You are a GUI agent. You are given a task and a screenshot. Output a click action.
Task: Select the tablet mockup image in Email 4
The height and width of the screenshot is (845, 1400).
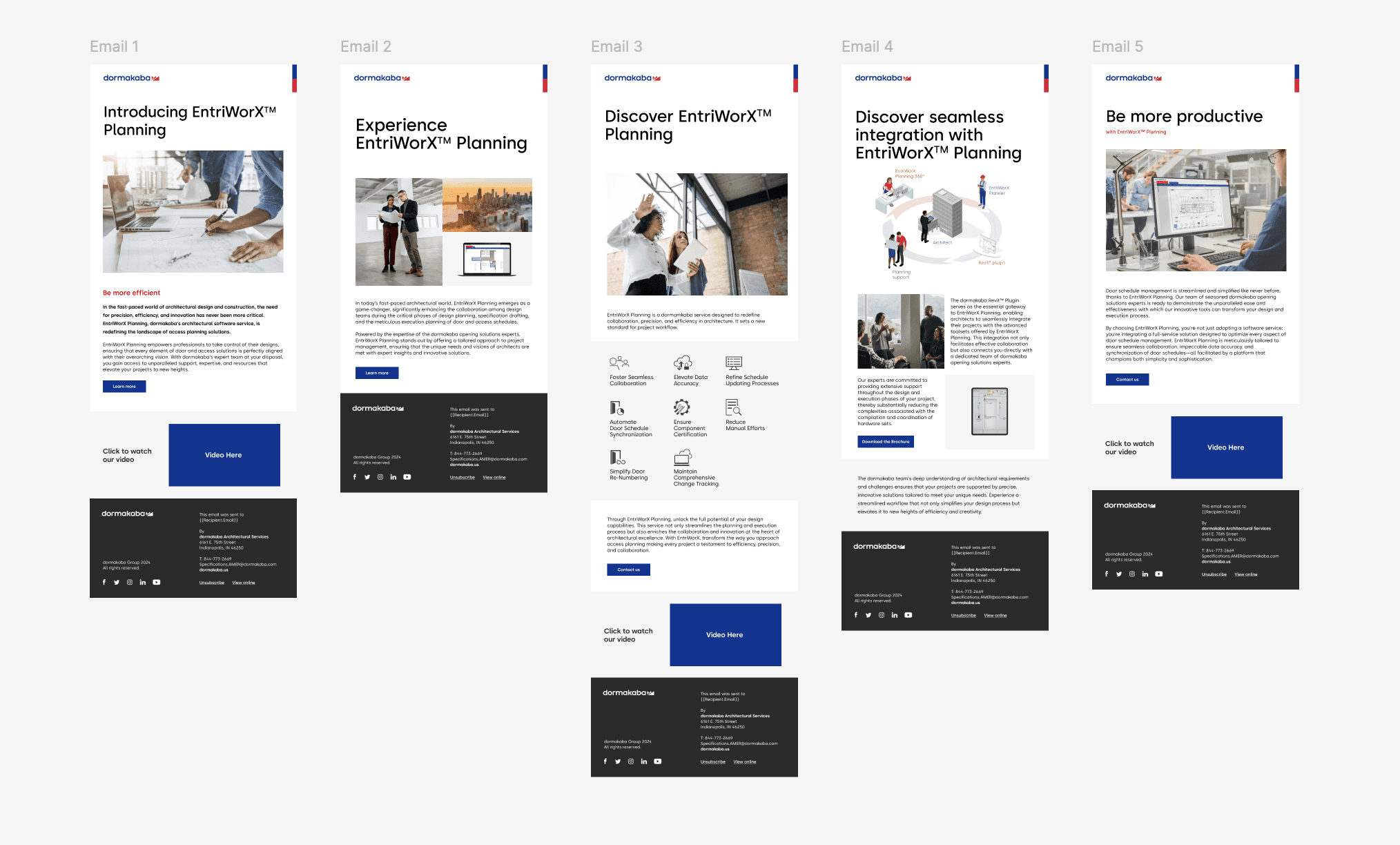[x=990, y=411]
